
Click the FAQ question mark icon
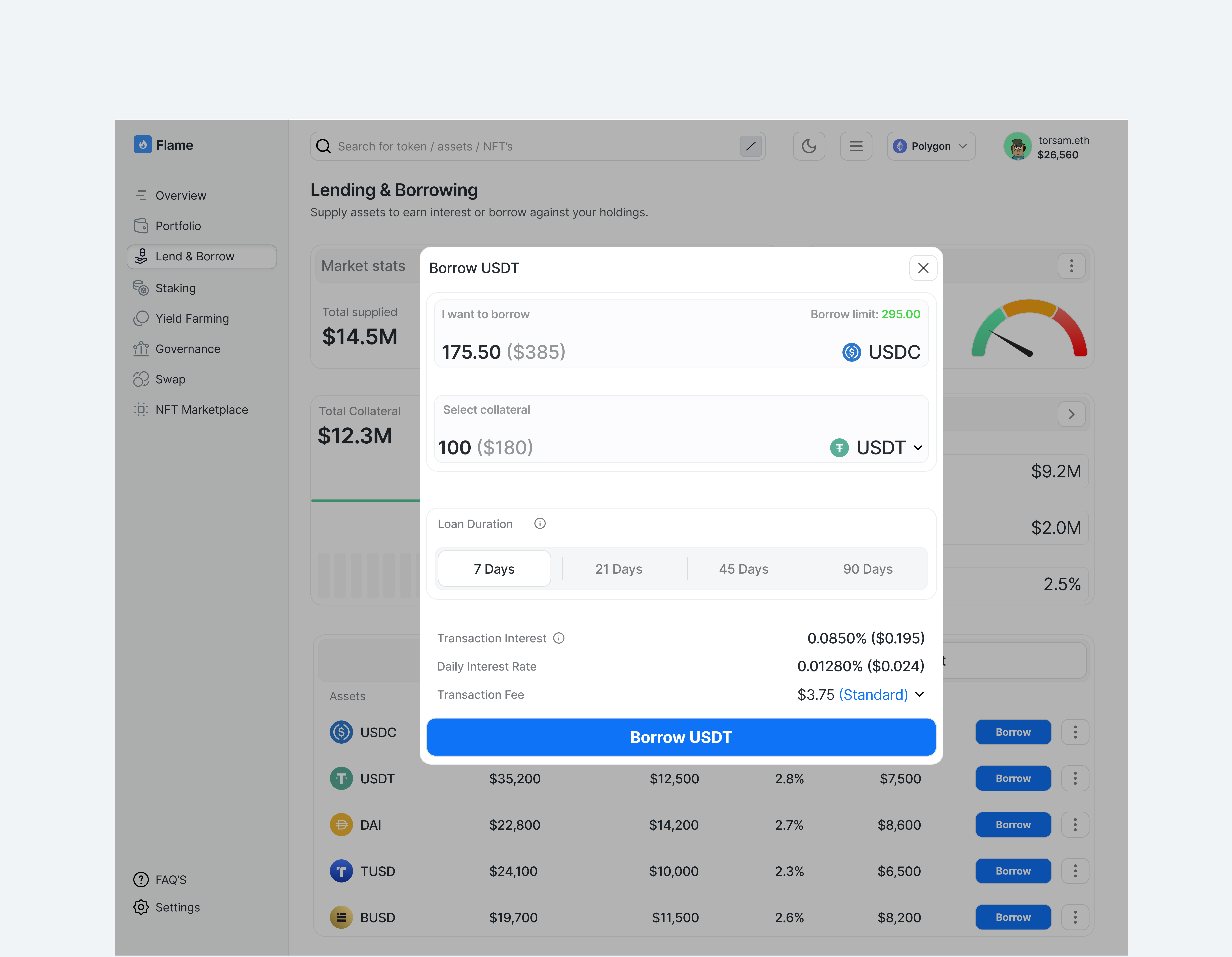click(141, 880)
